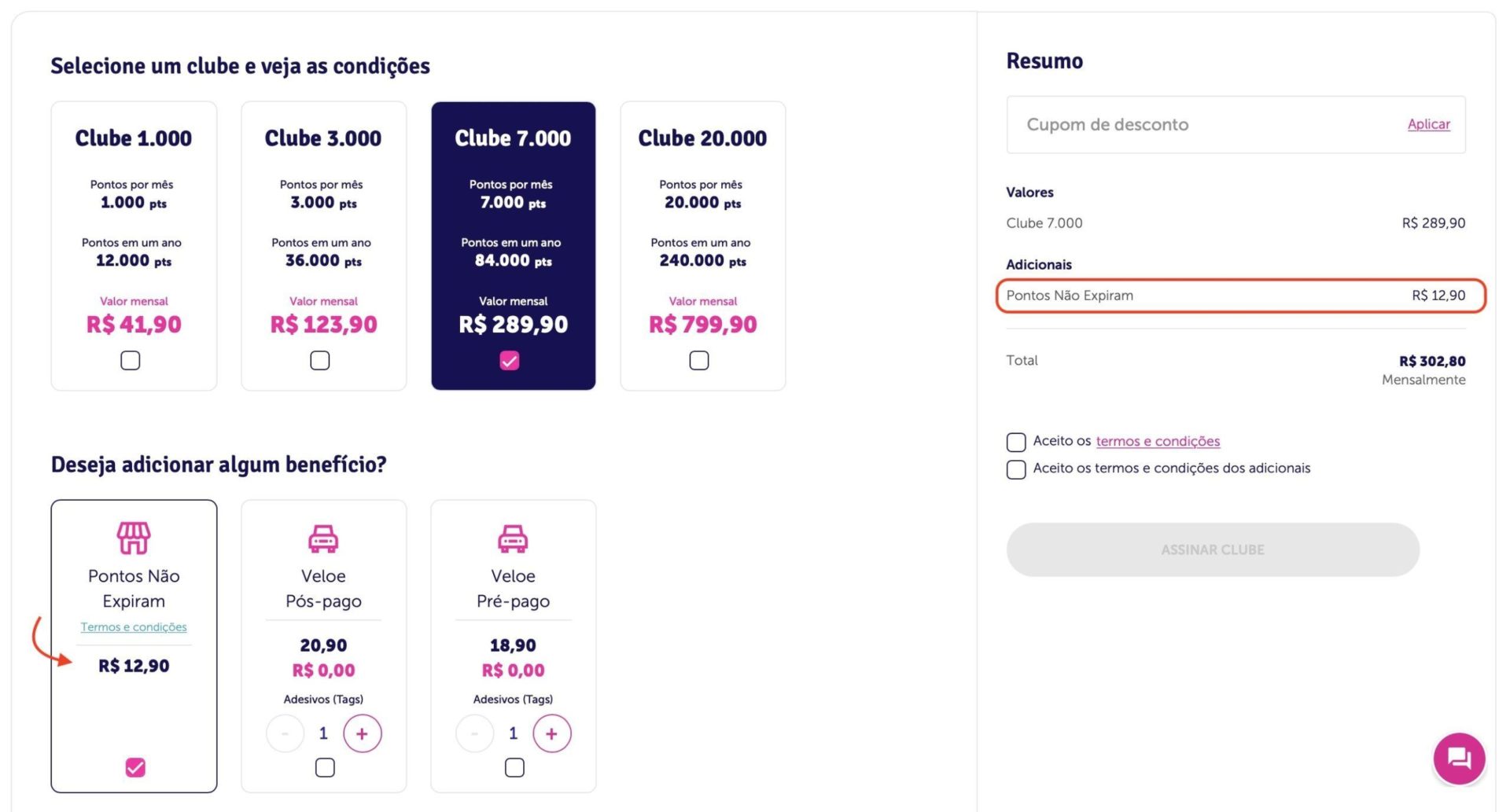Enable the Veloe Pós-pago checkbox

pos(325,767)
